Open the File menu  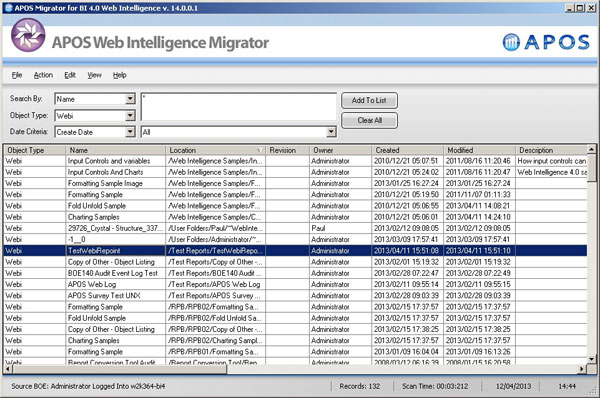pyautogui.click(x=17, y=75)
